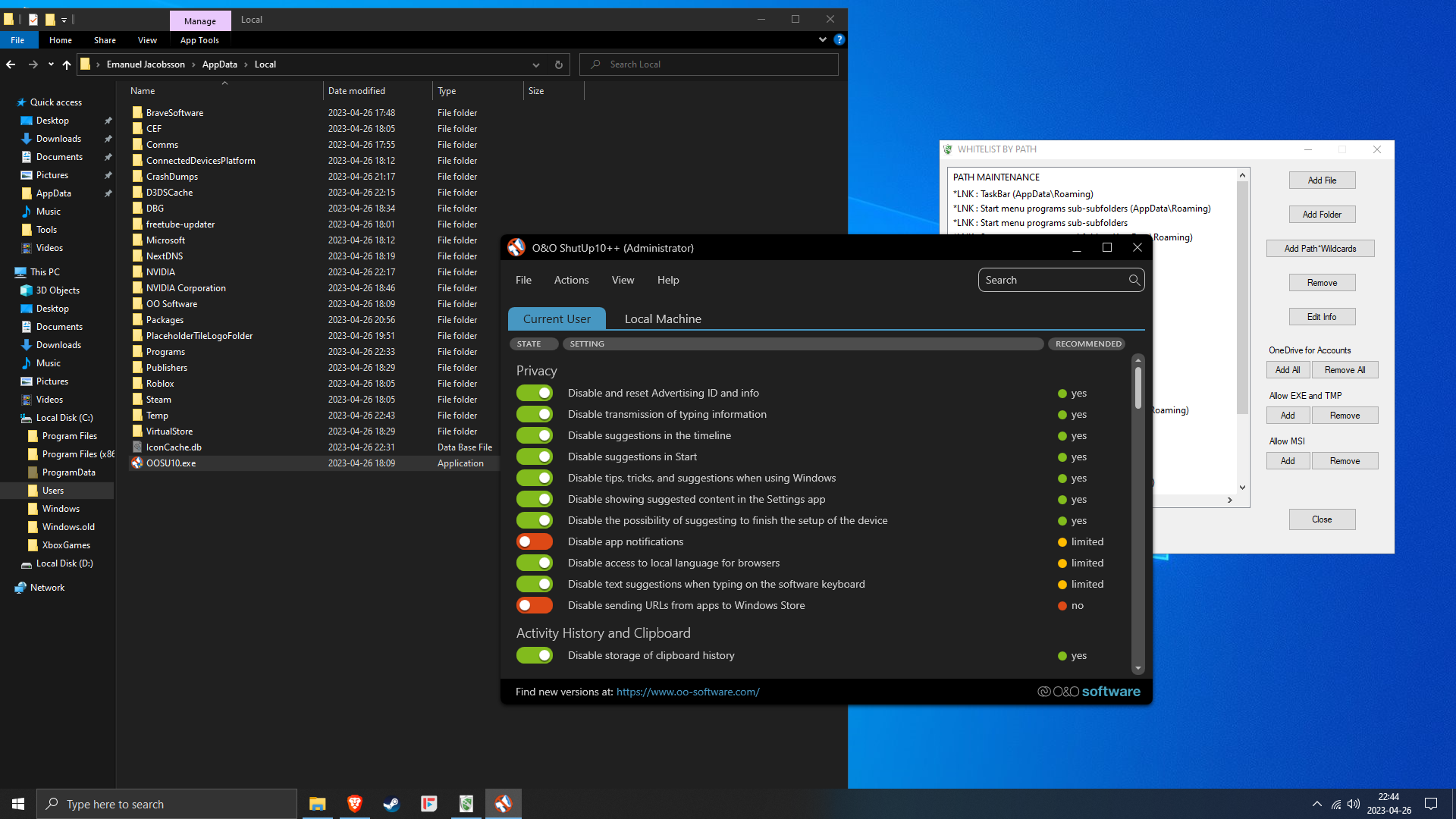
Task: Open the volume icon in system tray
Action: 1354,804
